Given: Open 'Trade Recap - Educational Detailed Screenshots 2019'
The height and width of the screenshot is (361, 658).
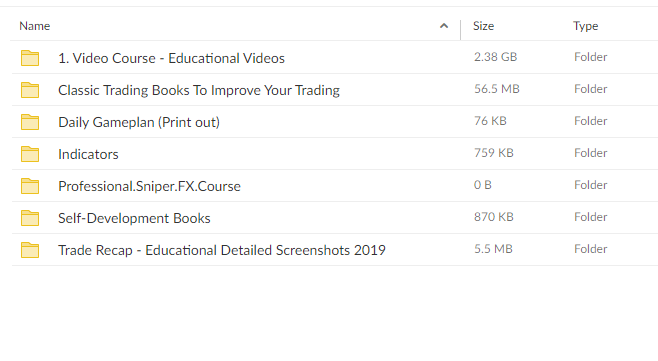Looking at the screenshot, I should pos(222,250).
